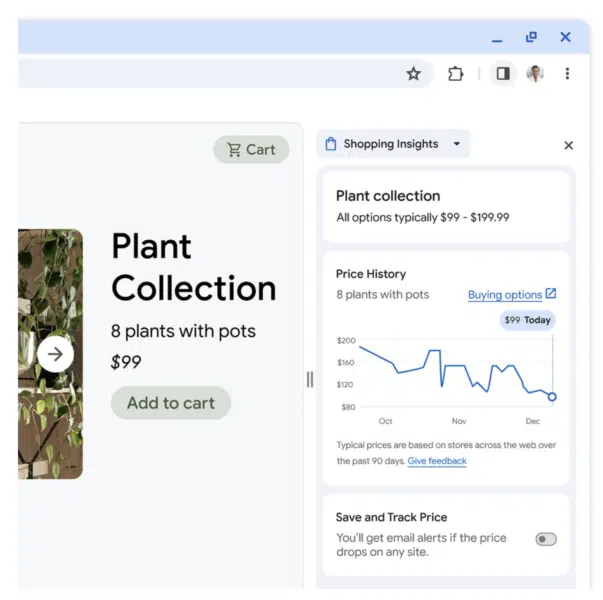
Task: Bookmark this page with the star icon
Action: coord(413,73)
